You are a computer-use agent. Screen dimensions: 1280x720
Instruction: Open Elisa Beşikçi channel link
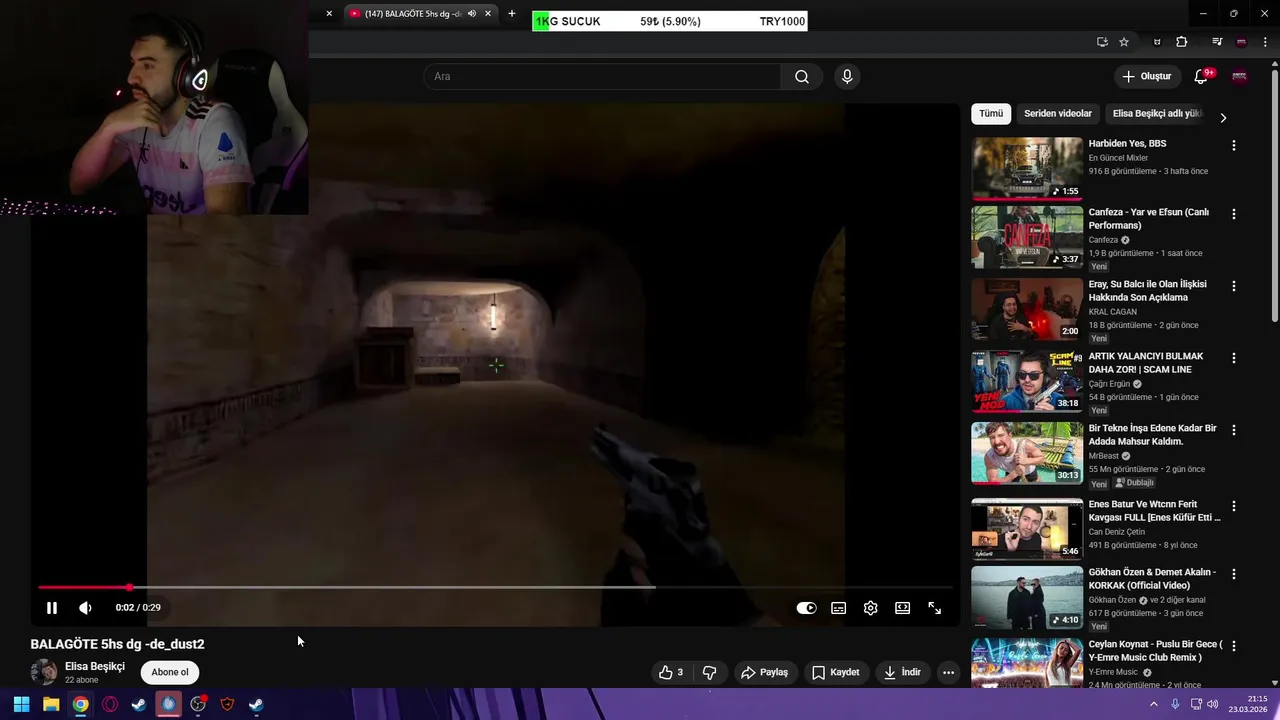point(95,667)
